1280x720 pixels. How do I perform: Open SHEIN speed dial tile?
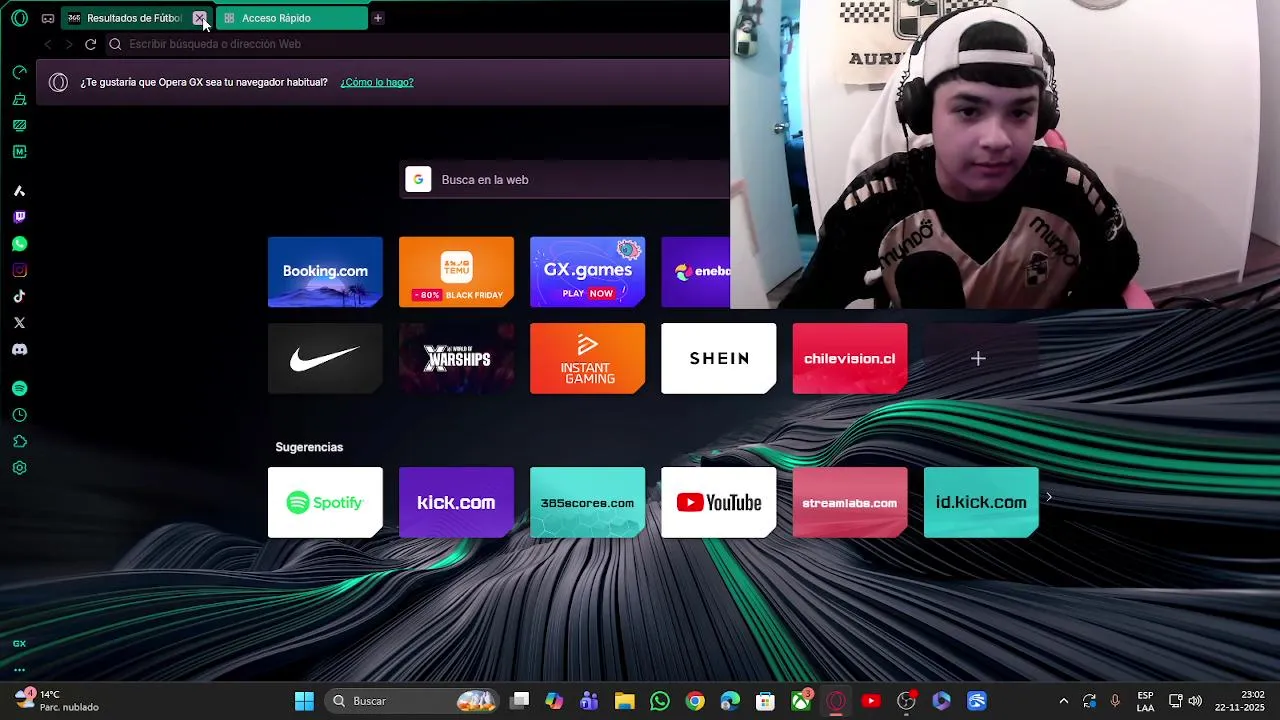click(x=719, y=358)
